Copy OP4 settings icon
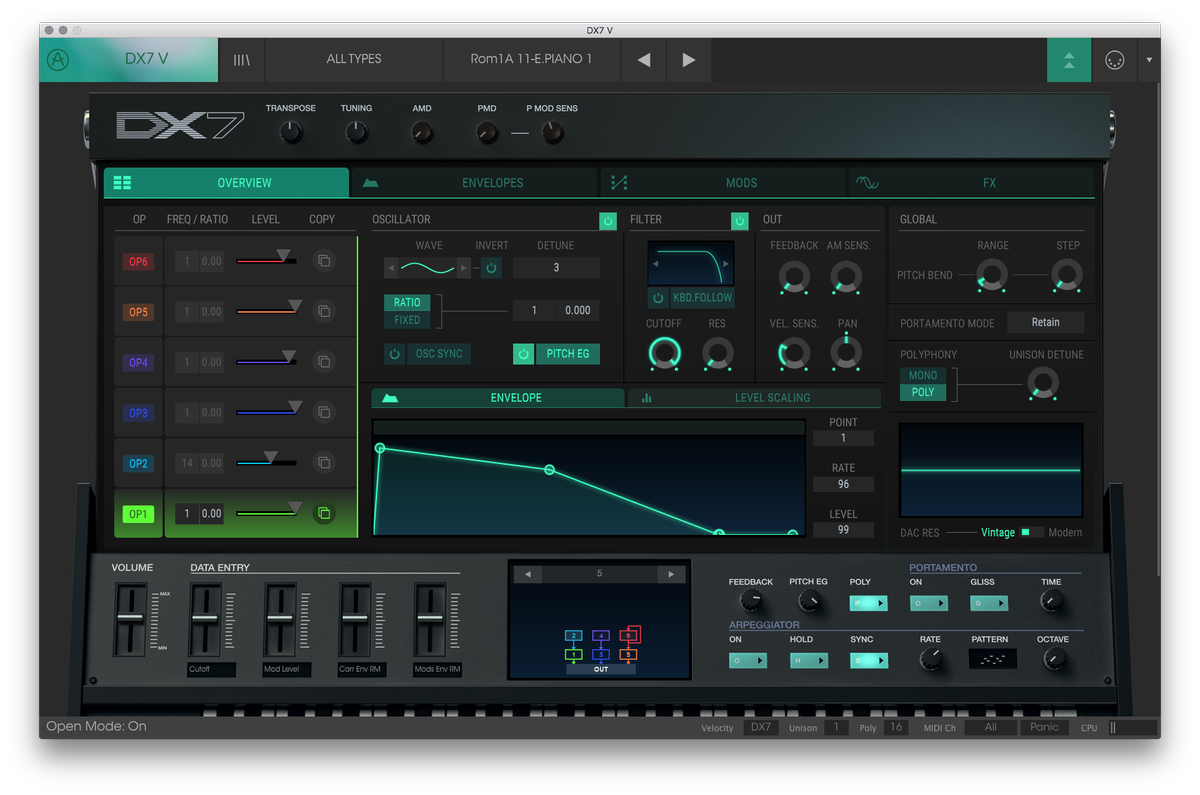This screenshot has height=795, width=1200. [323, 362]
